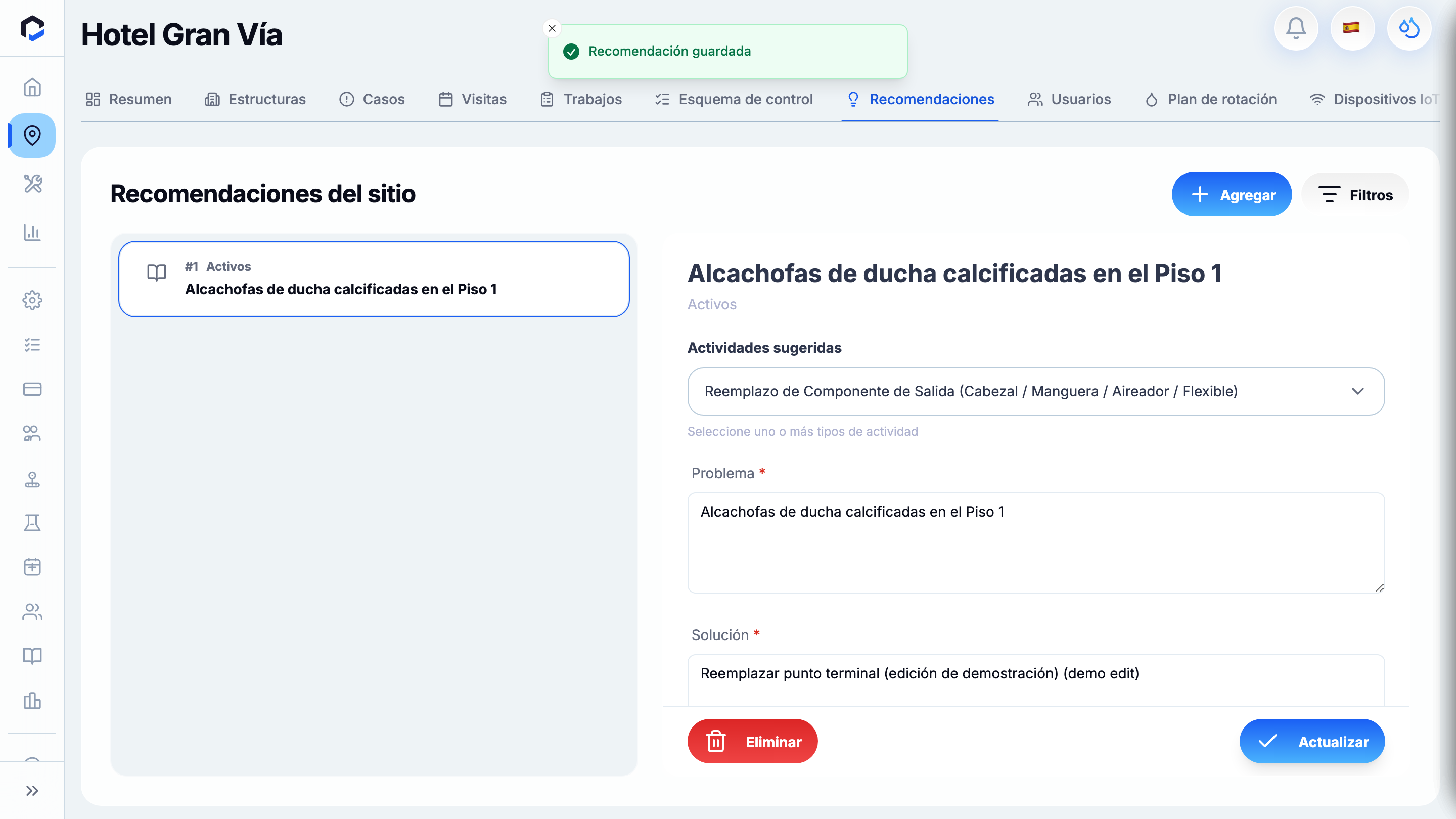Open the Filtros panel

[1355, 195]
